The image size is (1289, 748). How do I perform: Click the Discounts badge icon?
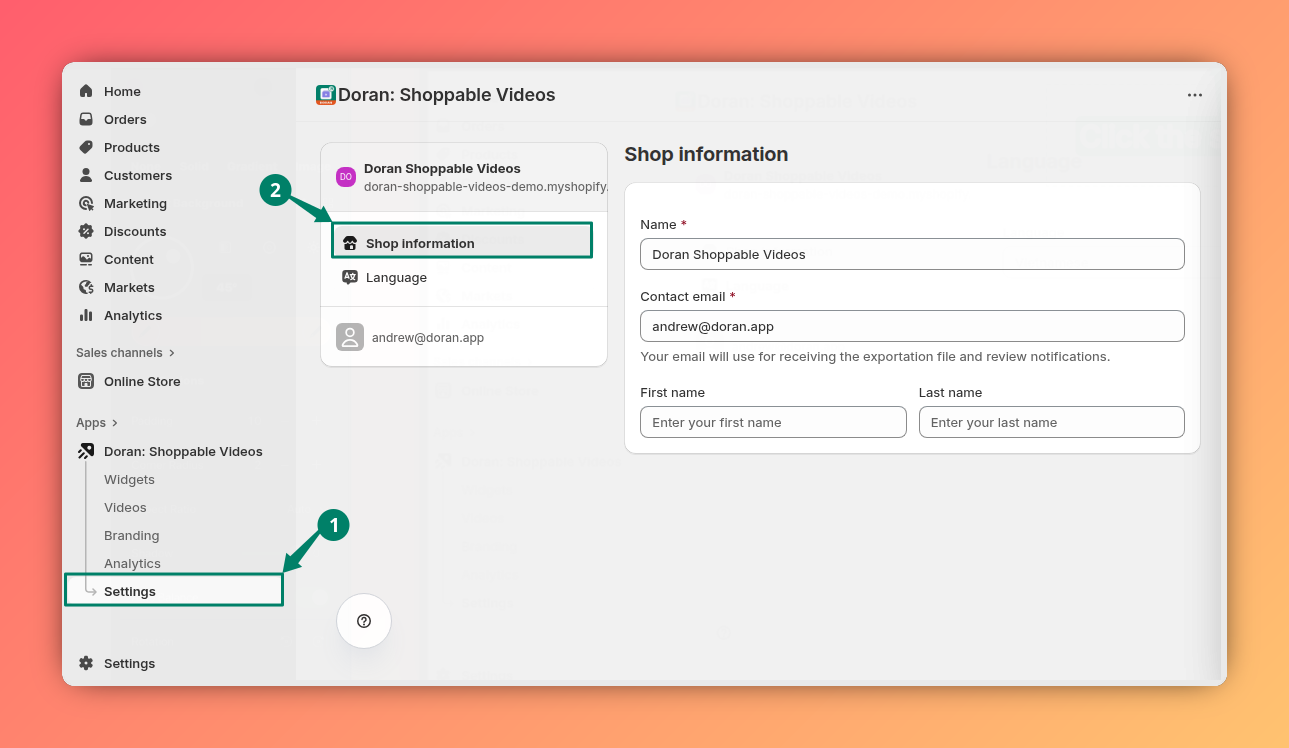(86, 231)
